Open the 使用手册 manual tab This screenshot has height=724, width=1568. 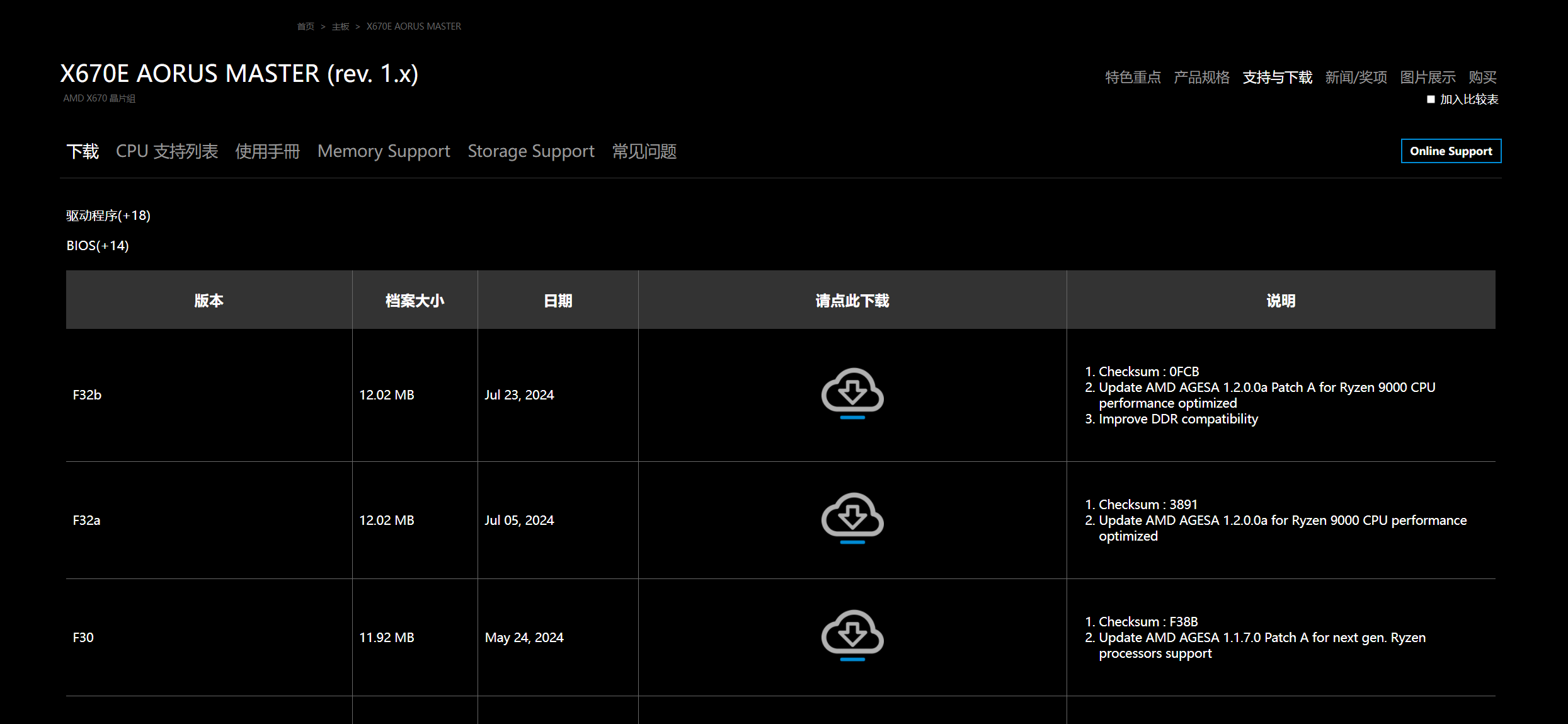coord(268,151)
